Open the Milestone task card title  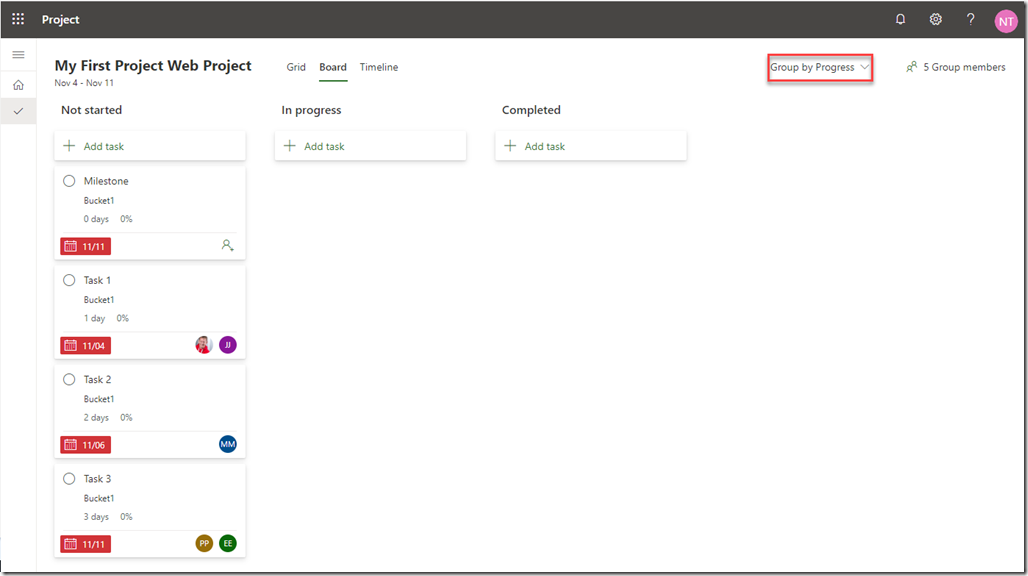coord(106,181)
